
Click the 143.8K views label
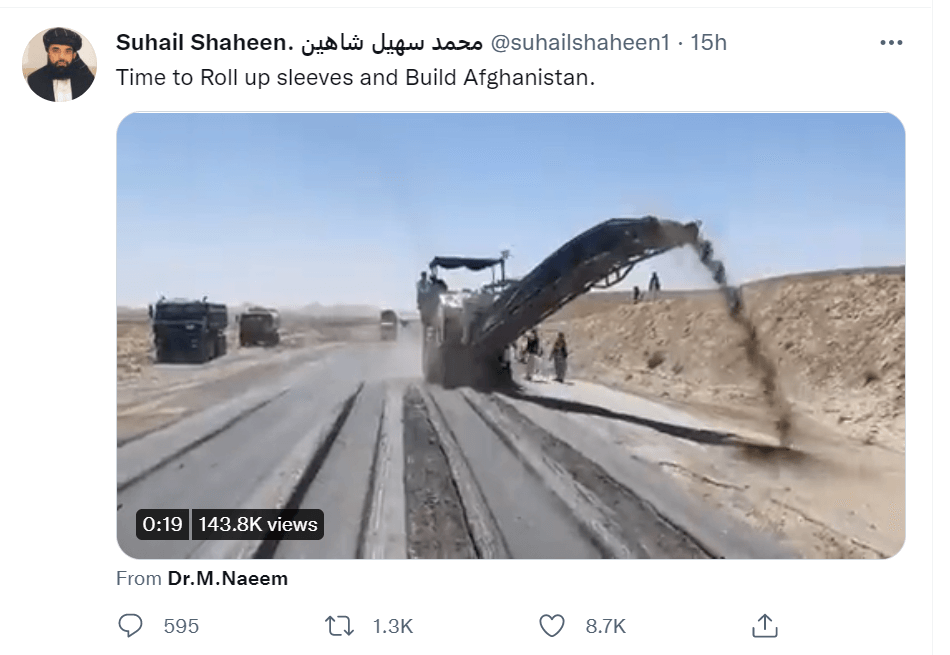coord(257,524)
